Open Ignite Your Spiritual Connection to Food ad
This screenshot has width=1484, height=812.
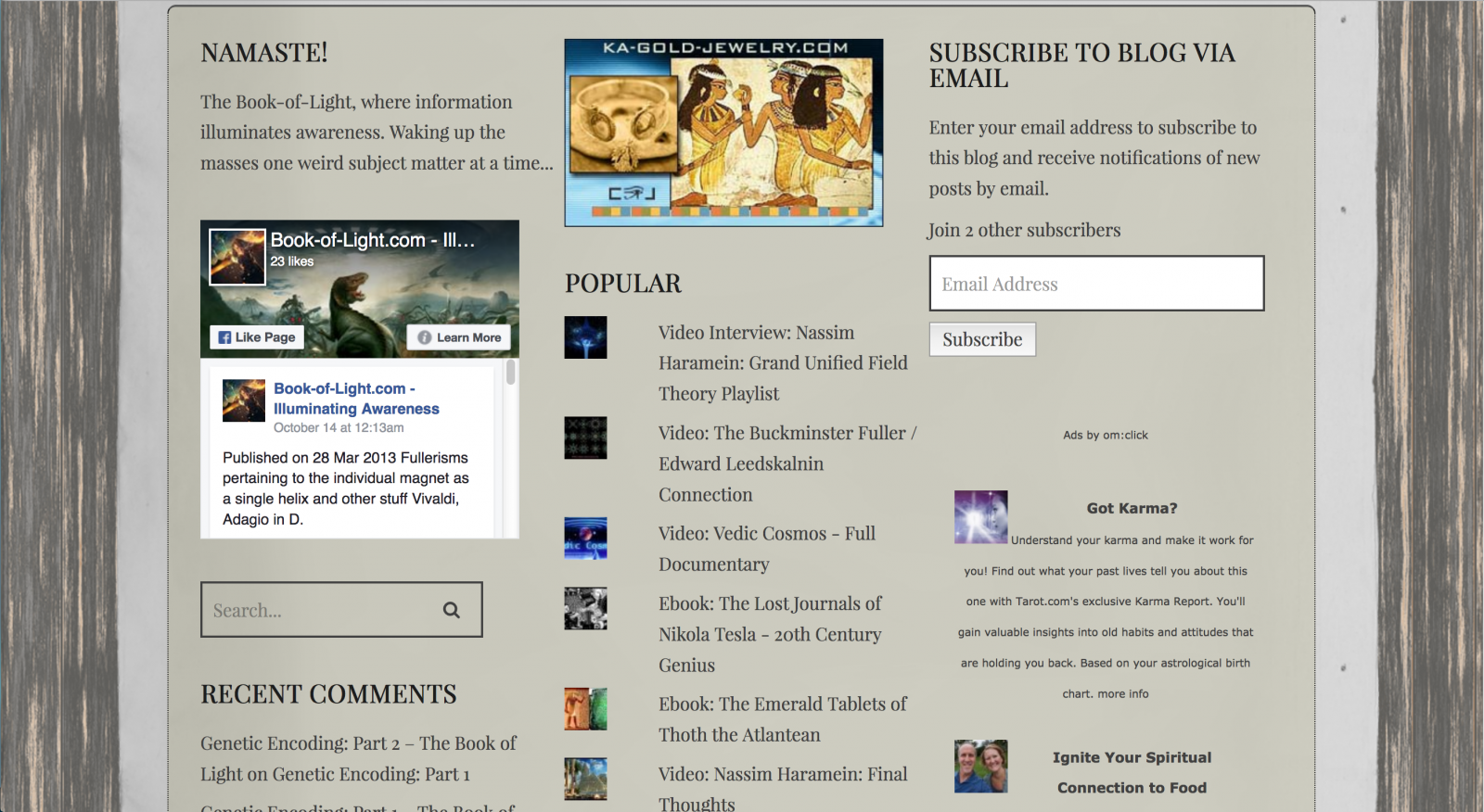(x=1132, y=772)
